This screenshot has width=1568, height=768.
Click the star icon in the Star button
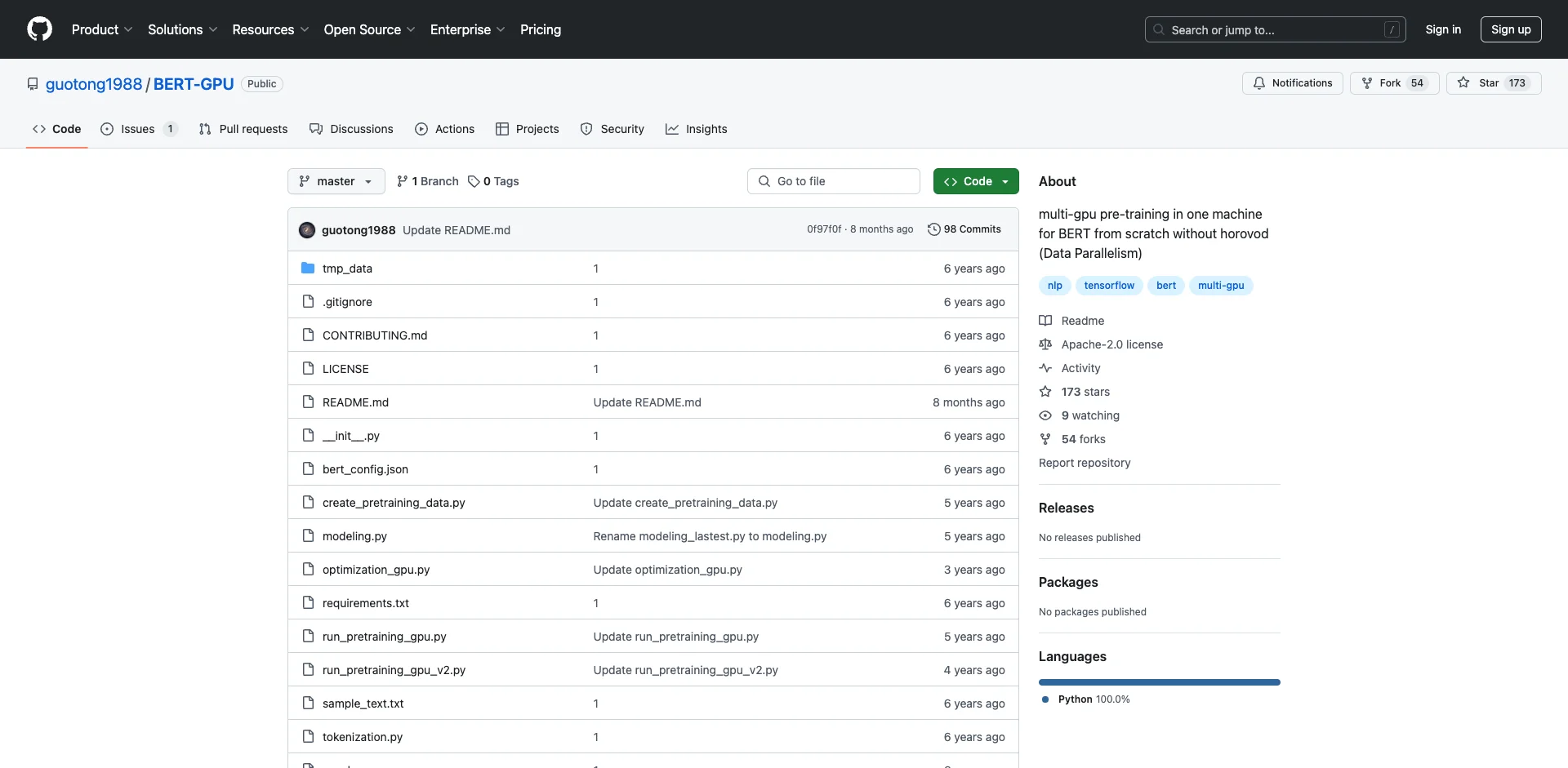click(x=1463, y=82)
